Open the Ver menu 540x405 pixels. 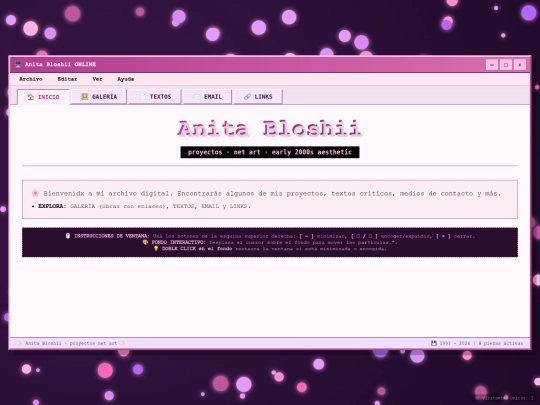[97, 79]
